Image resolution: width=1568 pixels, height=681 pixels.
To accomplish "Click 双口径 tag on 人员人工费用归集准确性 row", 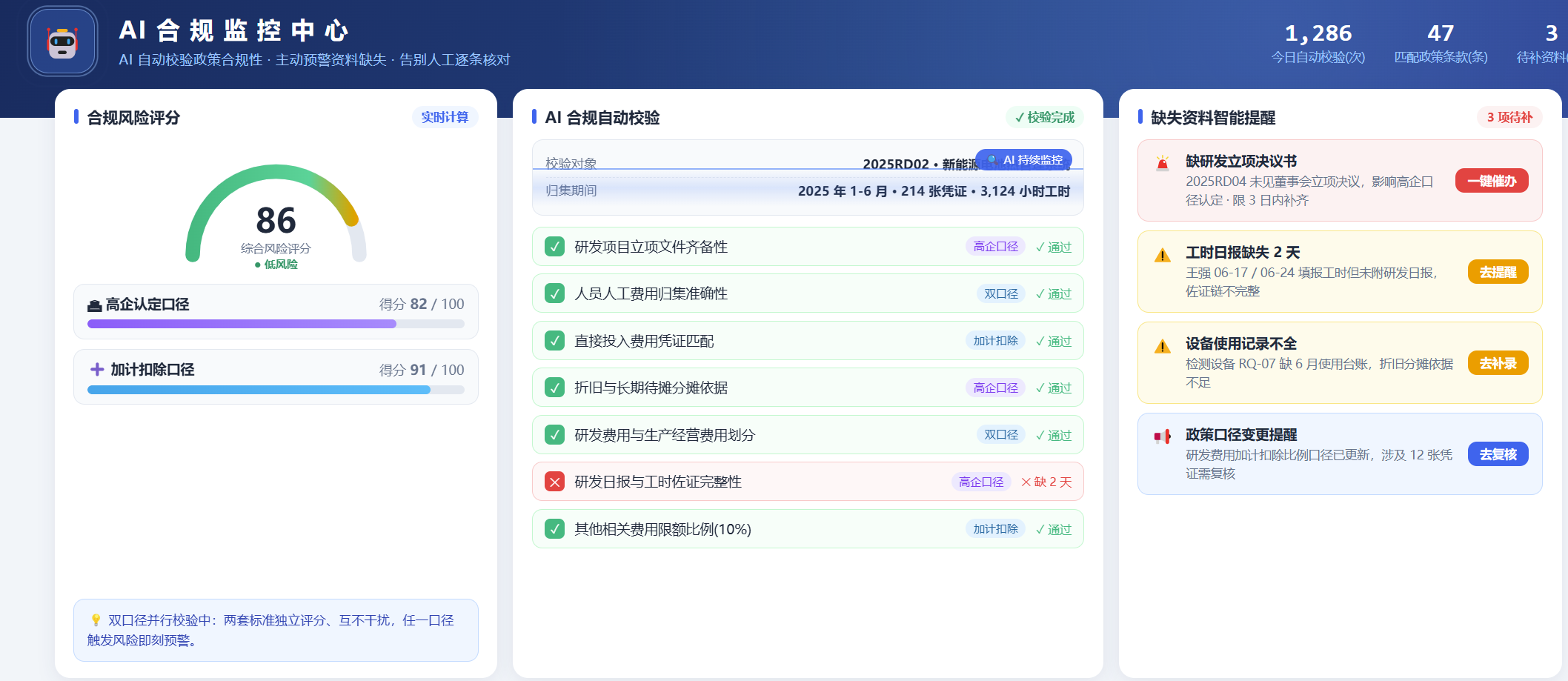I will click(x=1001, y=293).
